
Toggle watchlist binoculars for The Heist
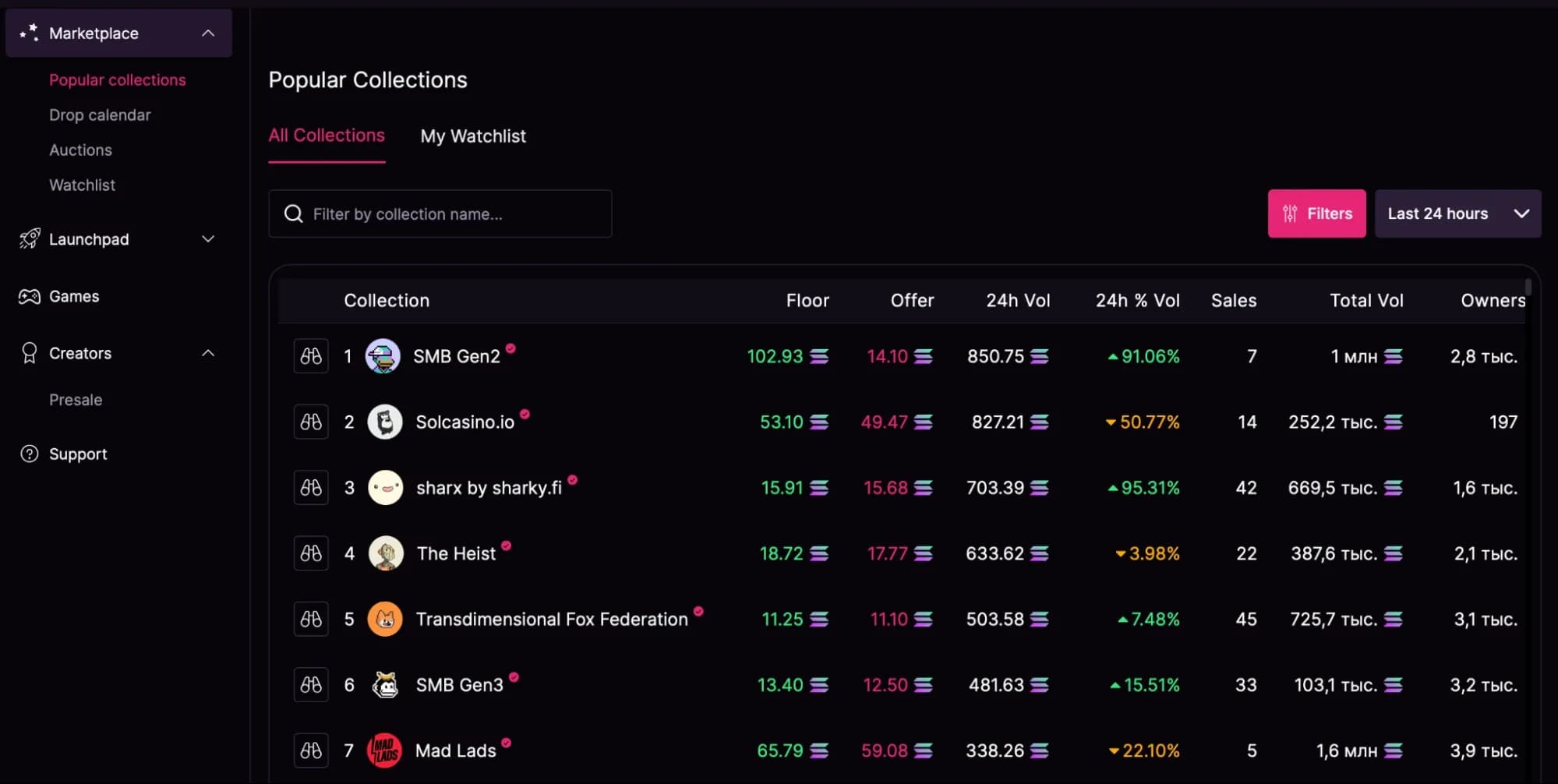pos(310,553)
